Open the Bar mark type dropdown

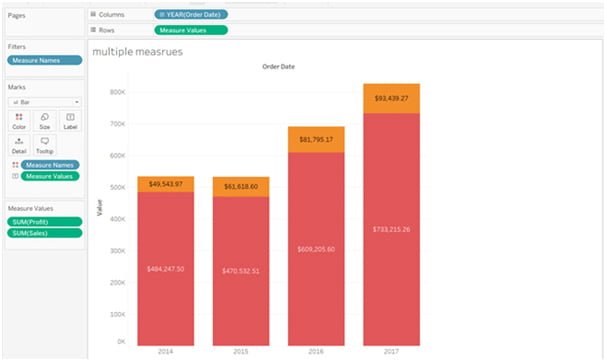[44, 102]
